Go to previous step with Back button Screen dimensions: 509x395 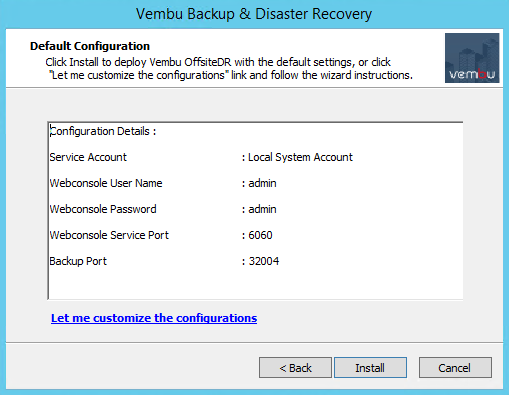pyautogui.click(x=295, y=368)
